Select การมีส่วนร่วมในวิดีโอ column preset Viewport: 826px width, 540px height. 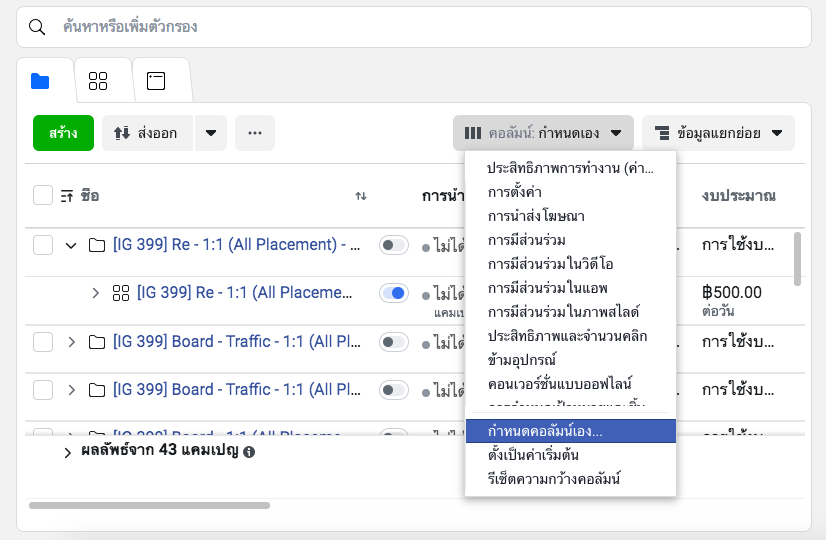click(x=571, y=264)
